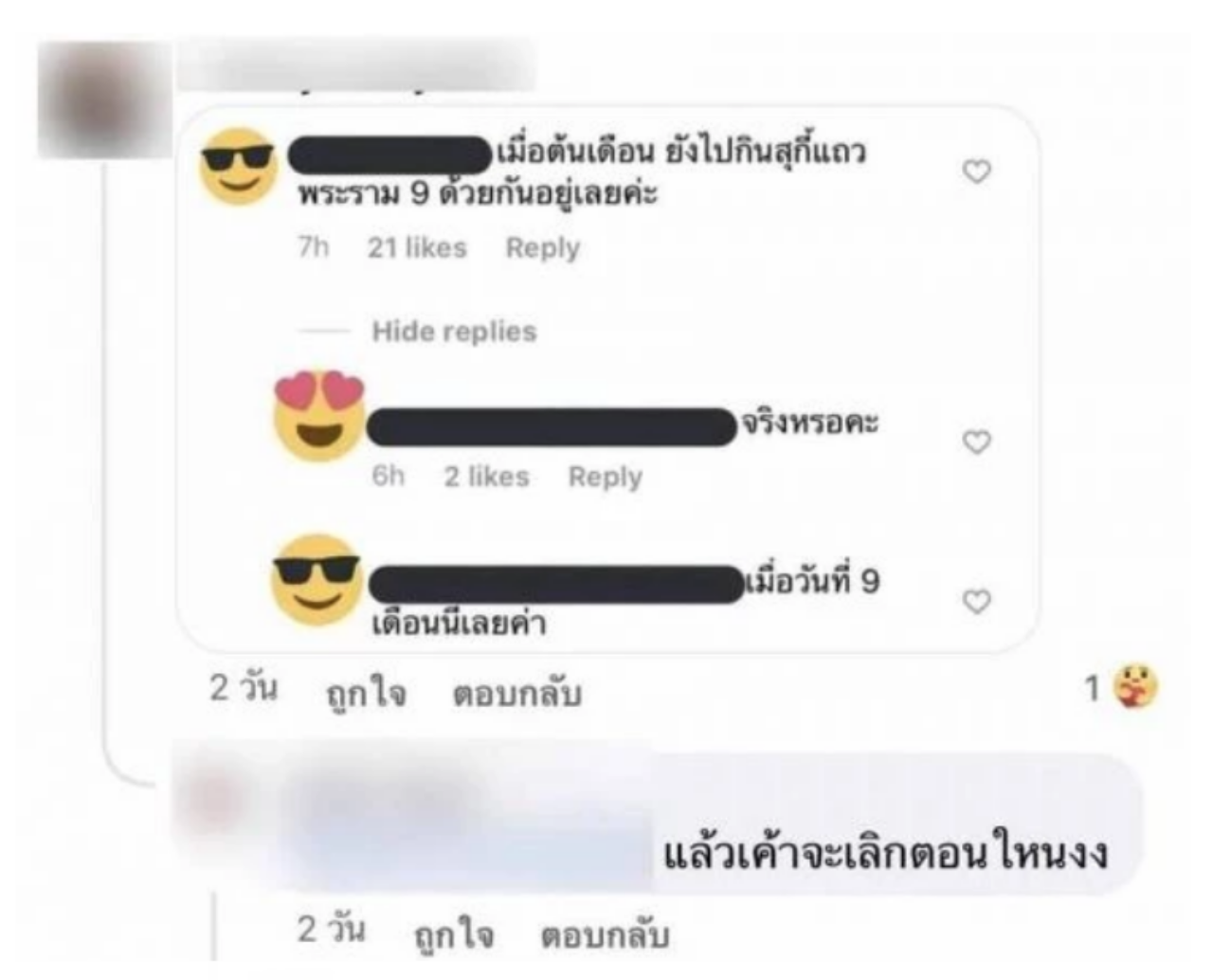The image size is (1213, 980).
Task: Click ตอบกลับ under แล้วเค้าจะเลิกตอนไหนงง comment
Action: 605,935
